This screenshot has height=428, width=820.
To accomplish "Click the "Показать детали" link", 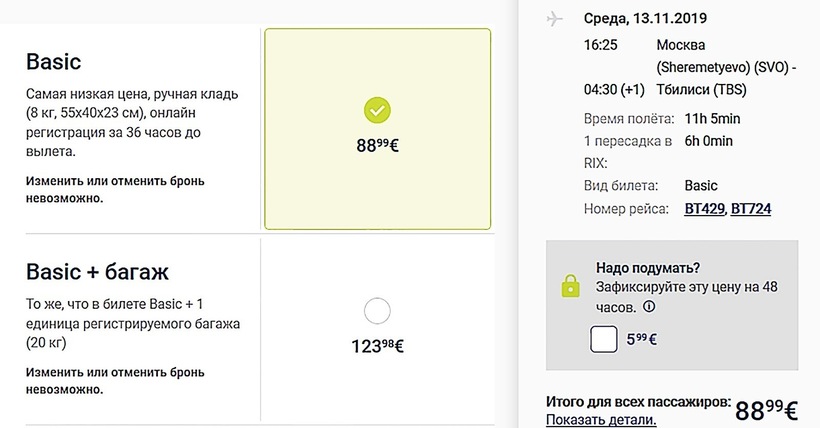I will click(601, 419).
